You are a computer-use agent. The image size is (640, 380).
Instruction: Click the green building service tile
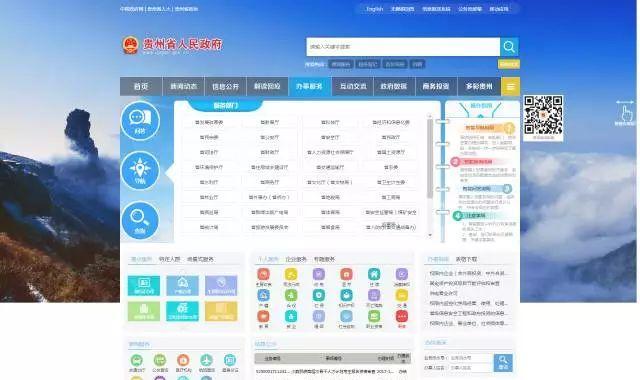coord(144,311)
